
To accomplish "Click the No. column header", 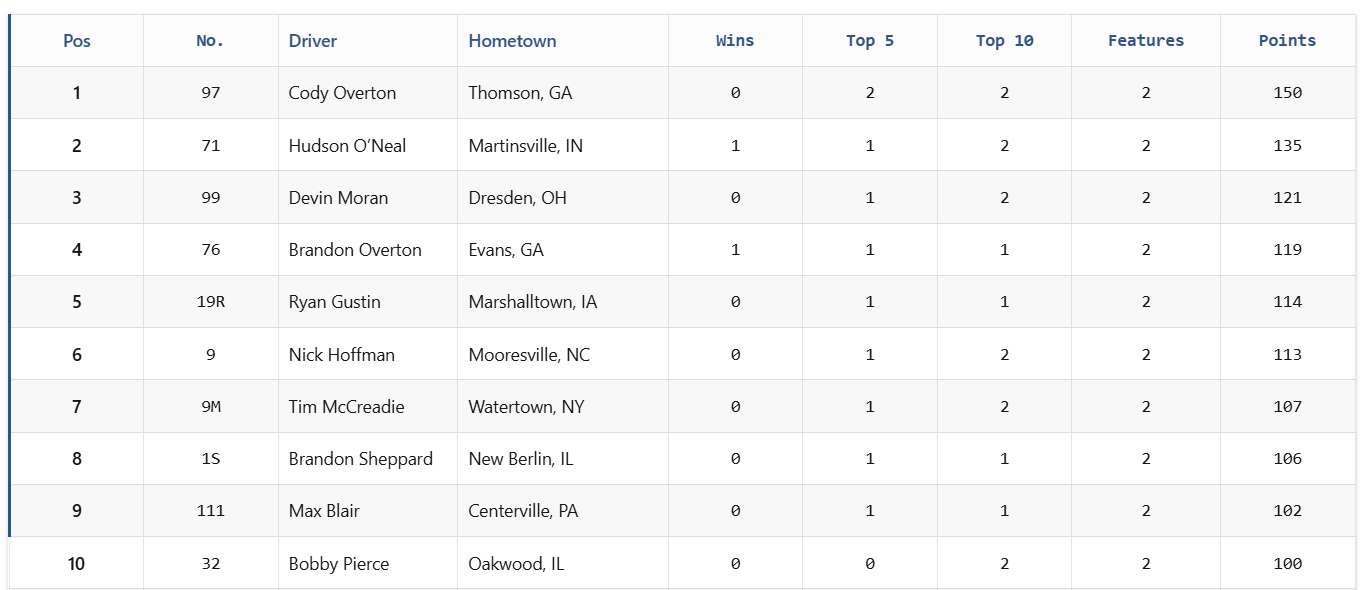I will pyautogui.click(x=210, y=41).
